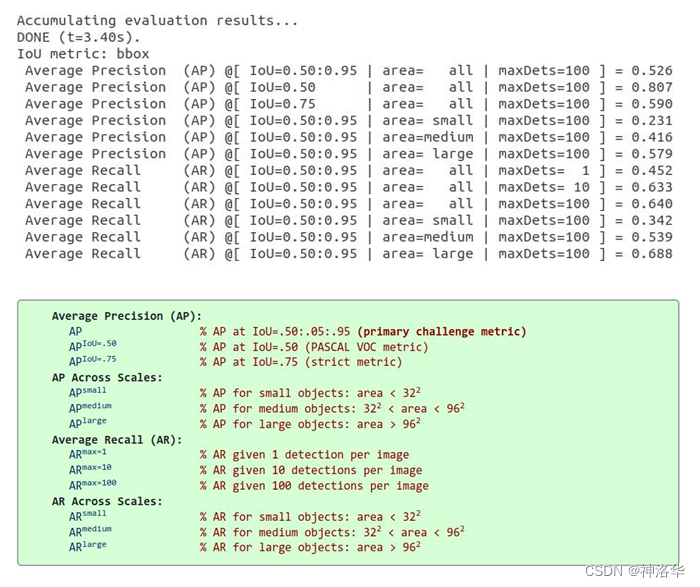Click the AP value 0.590
The width and height of the screenshot is (700, 587).
(x=652, y=104)
